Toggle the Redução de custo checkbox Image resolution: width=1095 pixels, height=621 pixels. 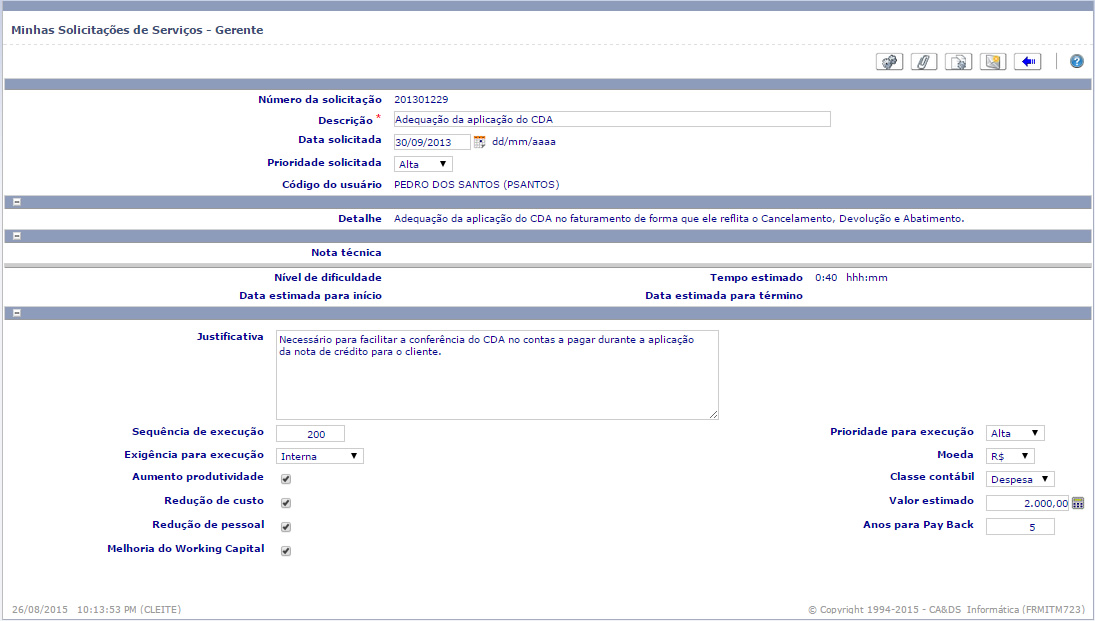pos(286,503)
